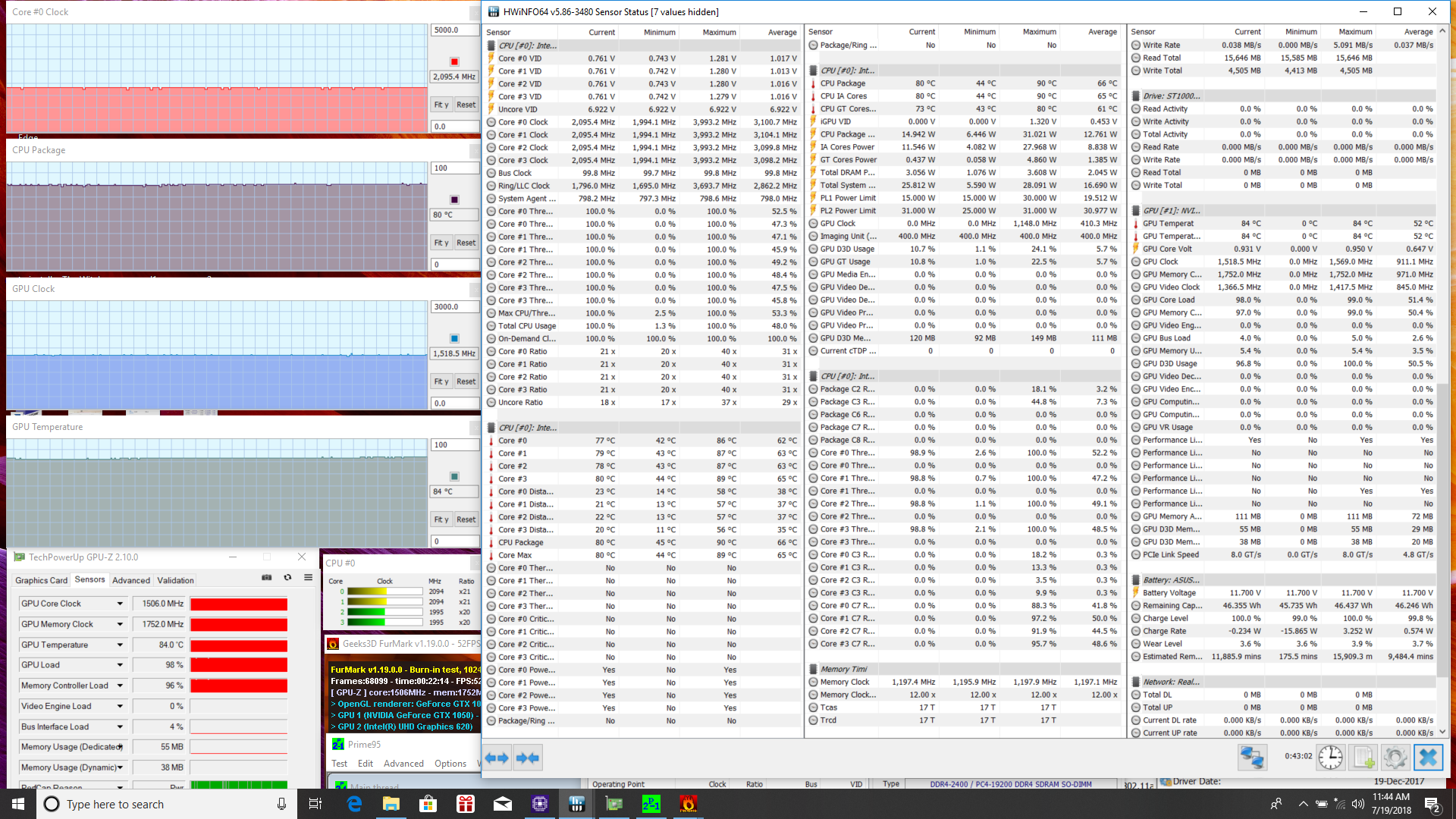Click the HWiNFO network monitors icon
Viewport: 1456px width, 819px height.
click(x=1252, y=757)
